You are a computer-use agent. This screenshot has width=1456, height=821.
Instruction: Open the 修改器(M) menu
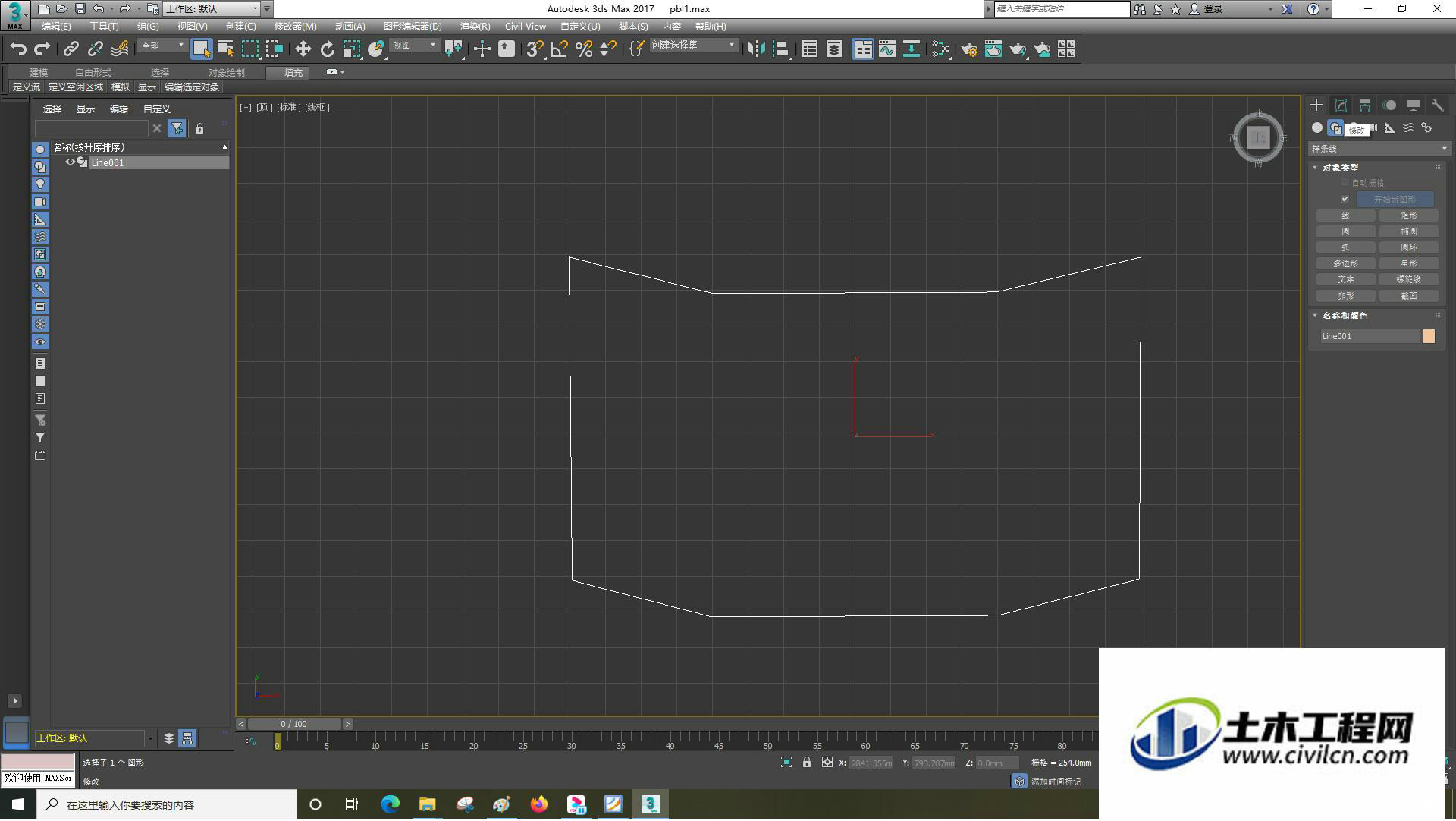coord(295,27)
